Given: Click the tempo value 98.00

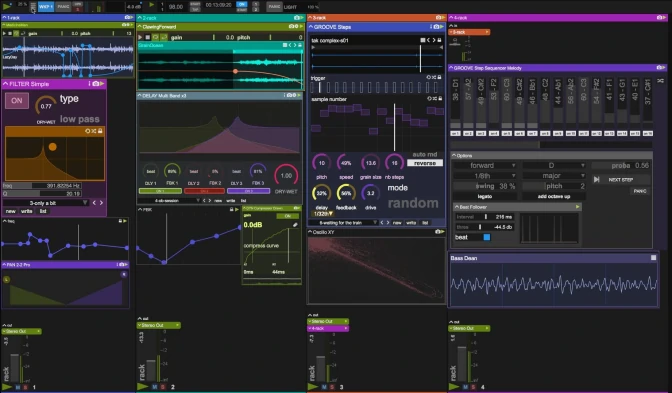Looking at the screenshot, I should point(176,7).
